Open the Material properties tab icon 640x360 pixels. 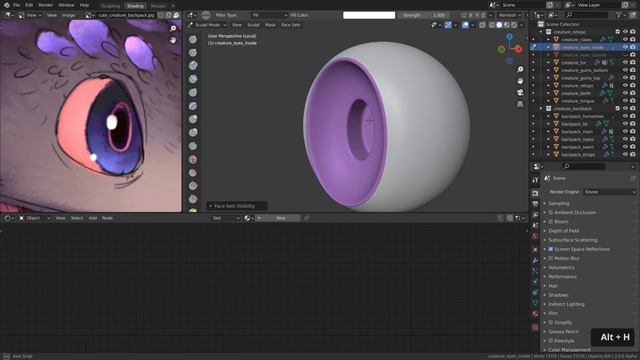[x=535, y=313]
